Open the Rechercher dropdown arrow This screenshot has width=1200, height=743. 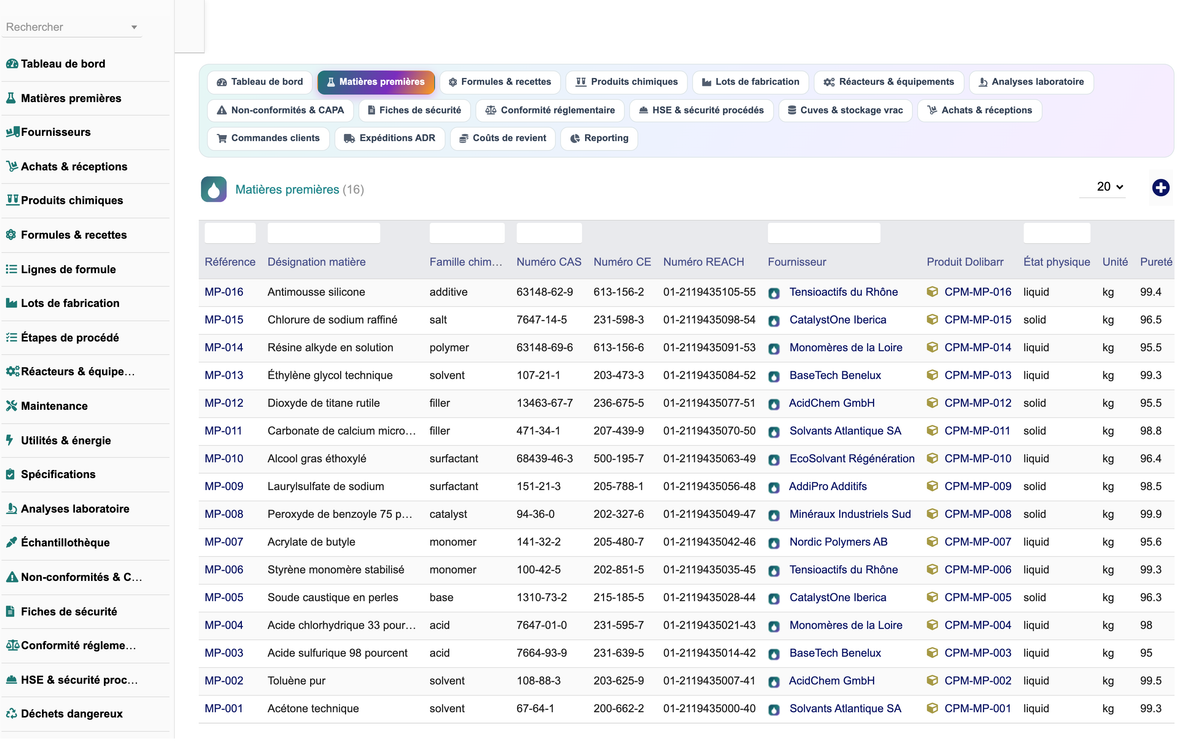(x=134, y=28)
